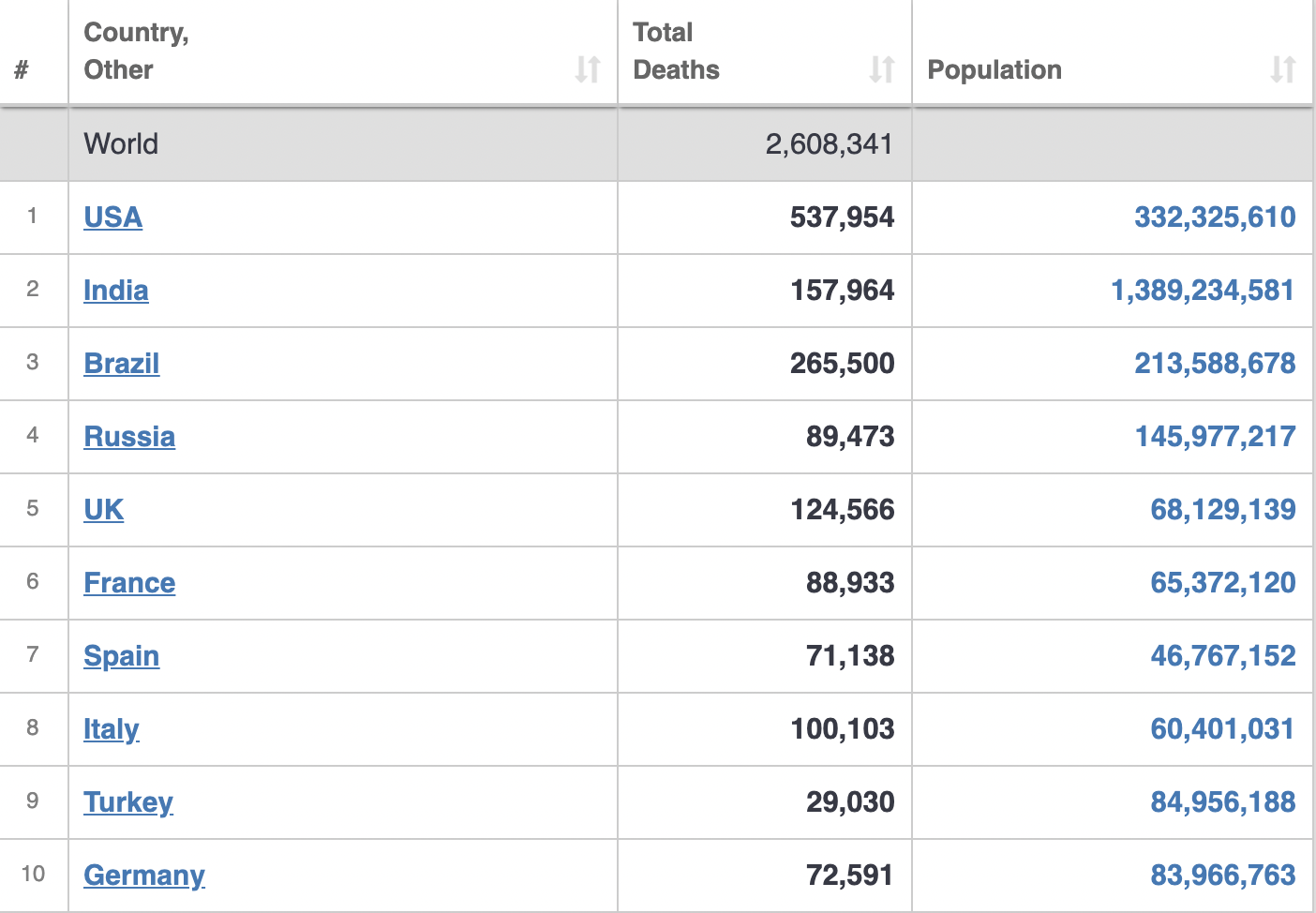This screenshot has width=1316, height=913.
Task: Sort table by the # column header
Action: click(22, 69)
